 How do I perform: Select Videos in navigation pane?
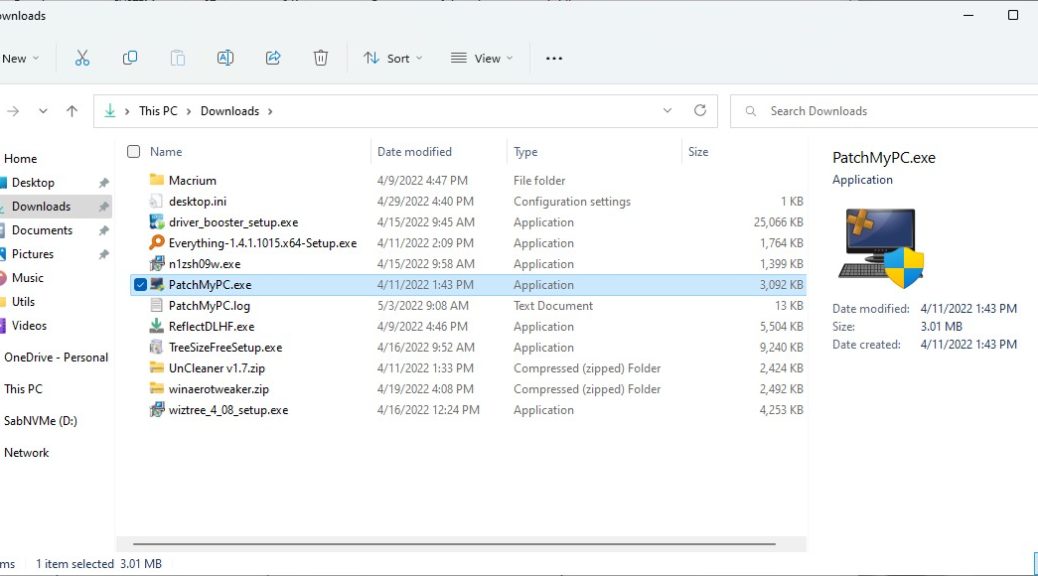pyautogui.click(x=29, y=326)
